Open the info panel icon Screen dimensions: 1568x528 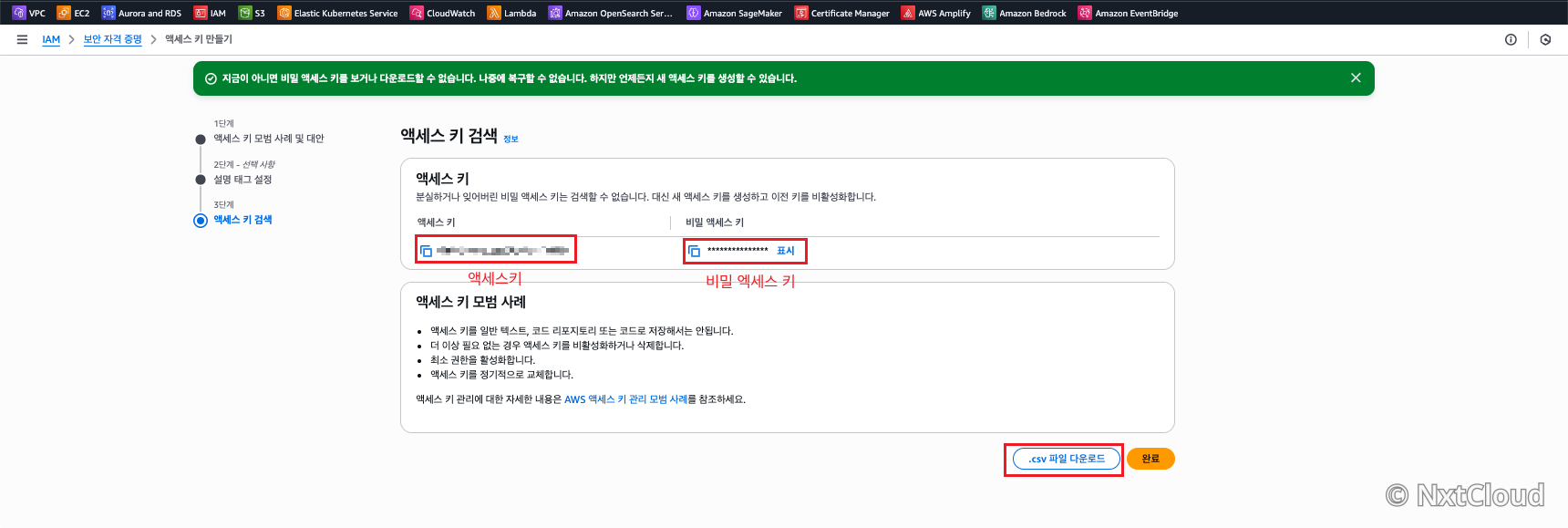1511,39
